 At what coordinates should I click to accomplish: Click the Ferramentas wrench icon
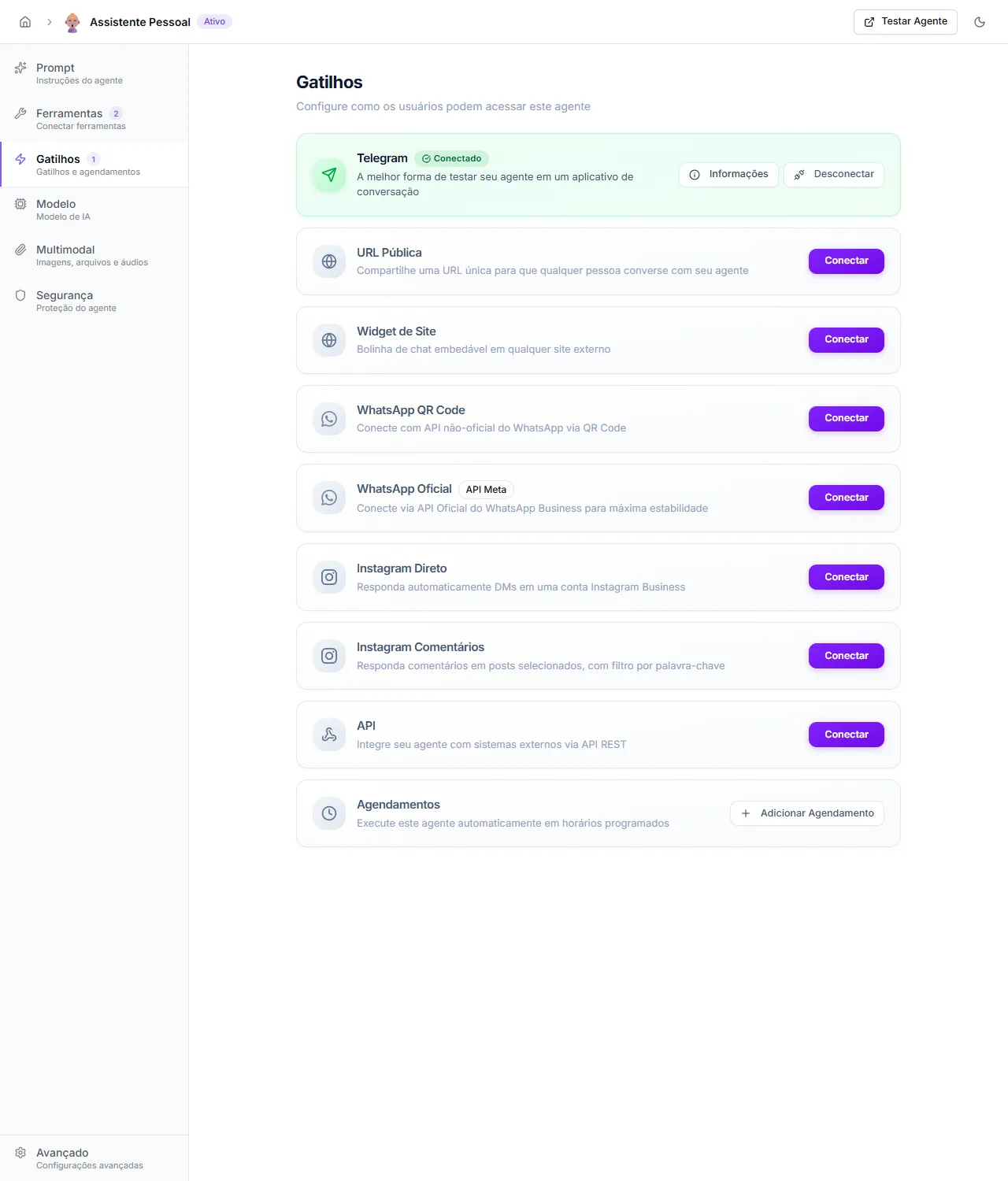pos(20,113)
